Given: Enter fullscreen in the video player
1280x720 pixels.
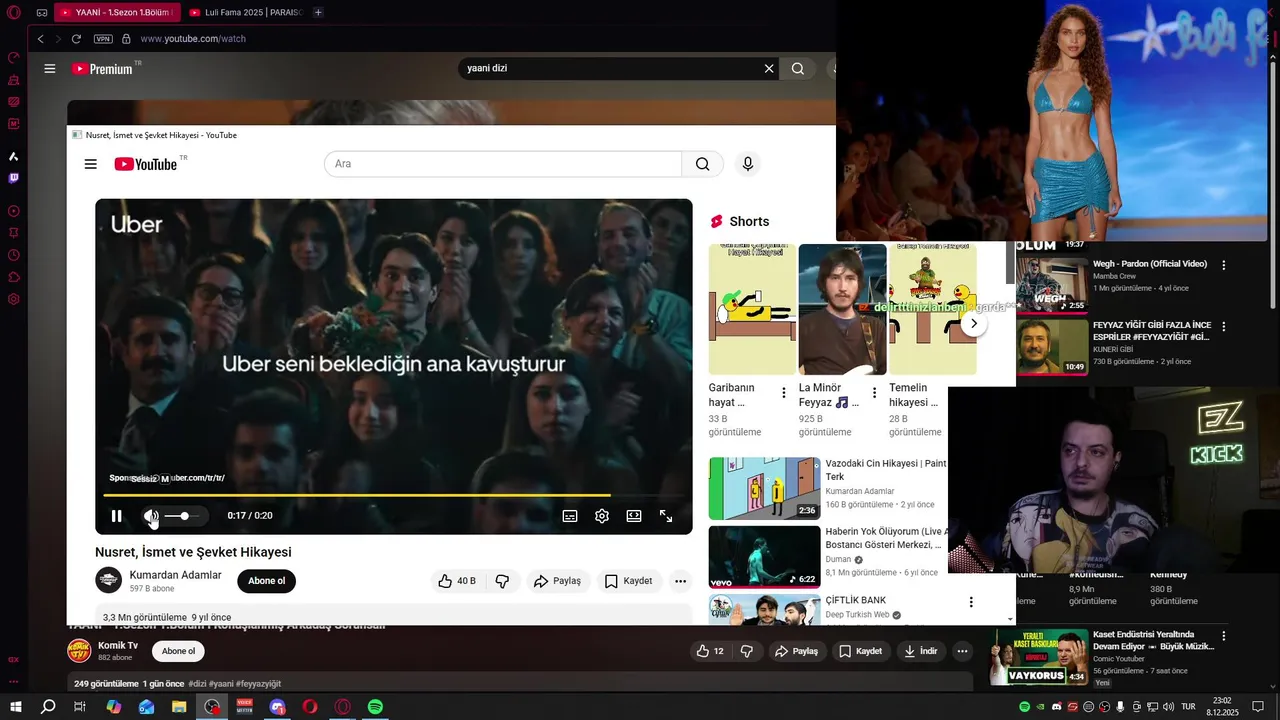Looking at the screenshot, I should [666, 516].
